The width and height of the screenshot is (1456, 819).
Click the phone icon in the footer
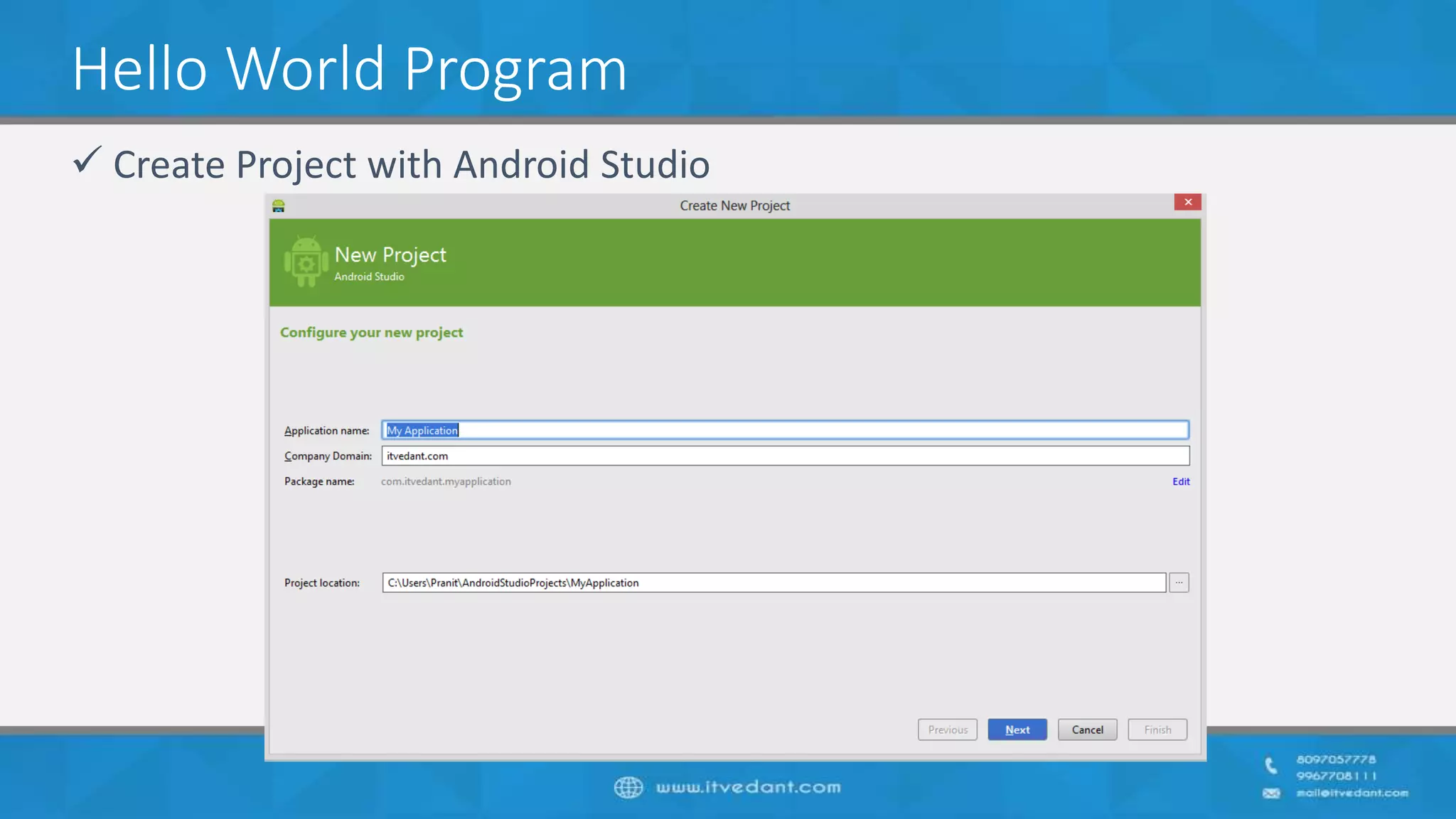click(1271, 766)
